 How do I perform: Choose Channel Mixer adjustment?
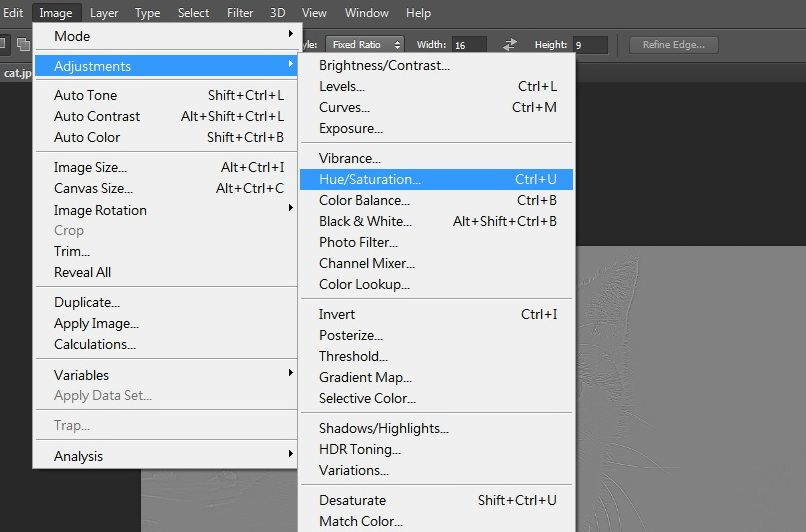[436, 263]
